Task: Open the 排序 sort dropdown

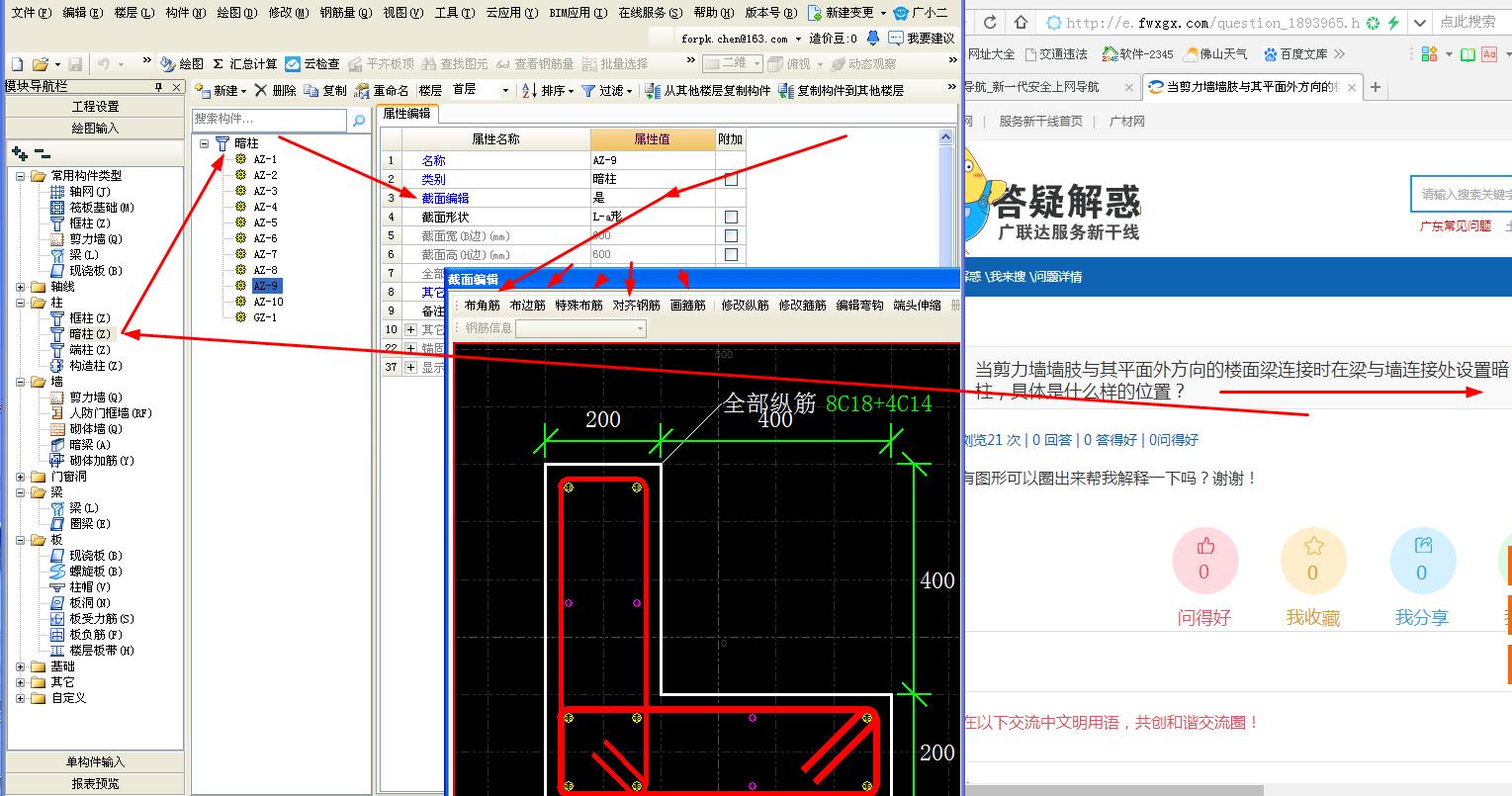Action: coord(573,91)
